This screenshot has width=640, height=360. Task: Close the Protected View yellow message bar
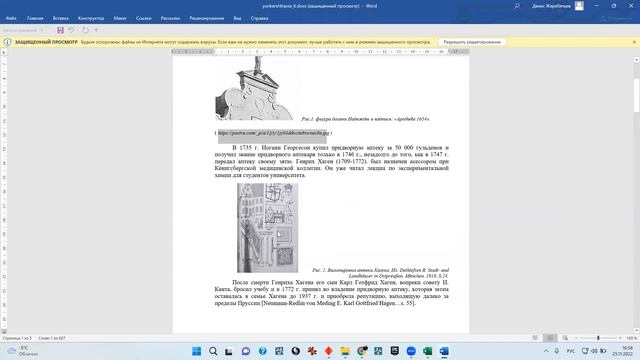pos(634,42)
